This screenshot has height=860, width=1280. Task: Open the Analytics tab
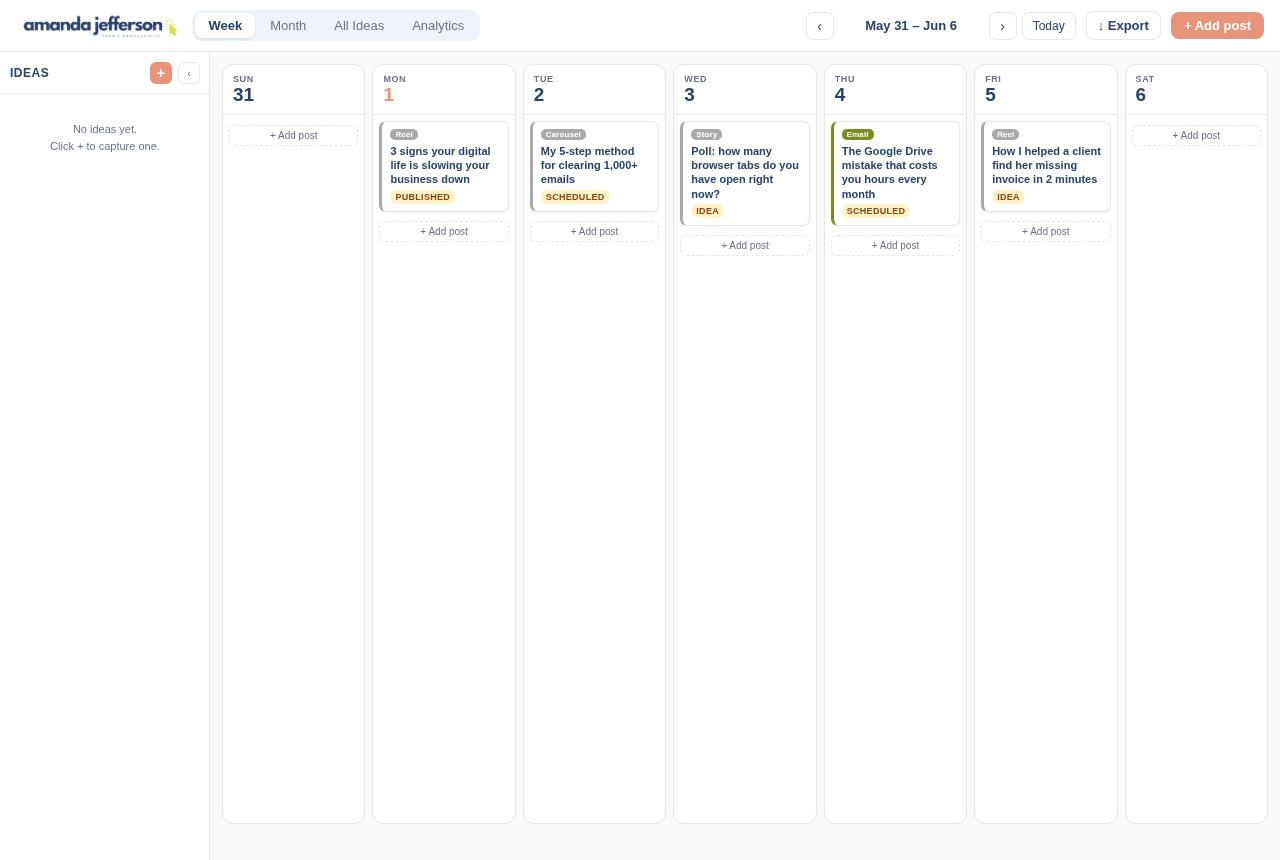click(438, 26)
